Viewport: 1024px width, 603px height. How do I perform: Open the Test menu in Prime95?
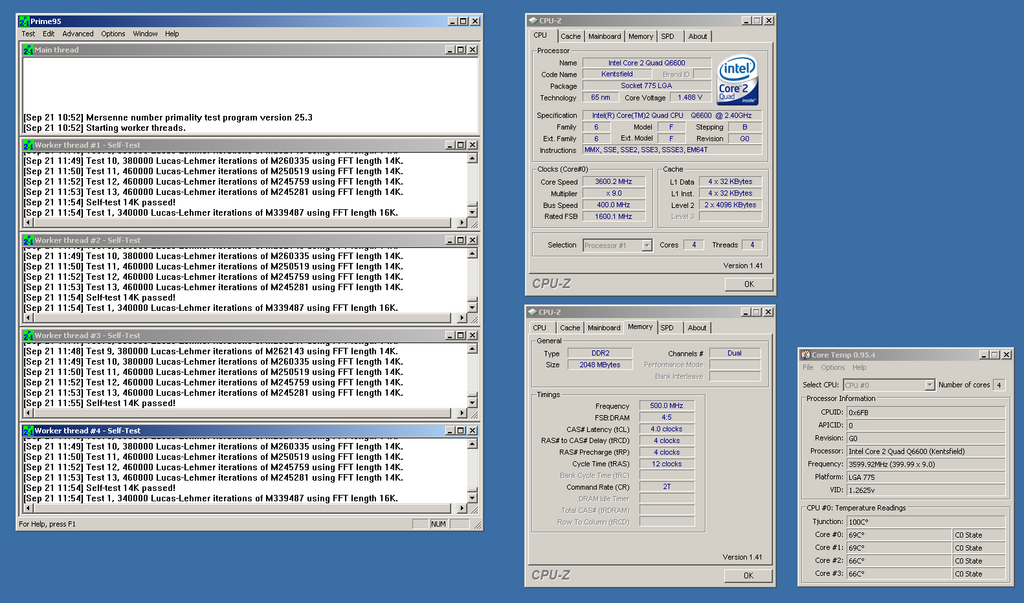28,34
